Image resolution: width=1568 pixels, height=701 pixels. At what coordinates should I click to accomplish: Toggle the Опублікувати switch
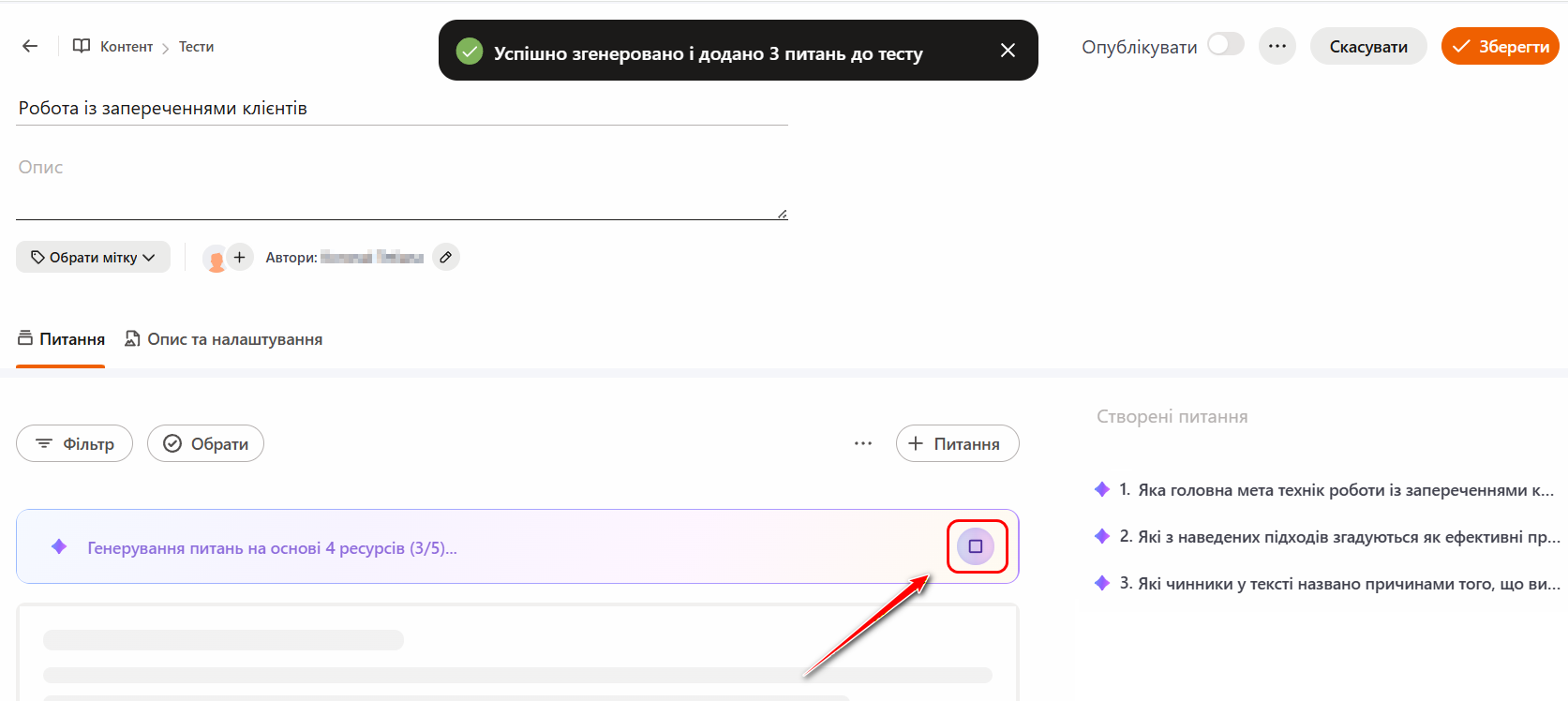pos(1225,45)
